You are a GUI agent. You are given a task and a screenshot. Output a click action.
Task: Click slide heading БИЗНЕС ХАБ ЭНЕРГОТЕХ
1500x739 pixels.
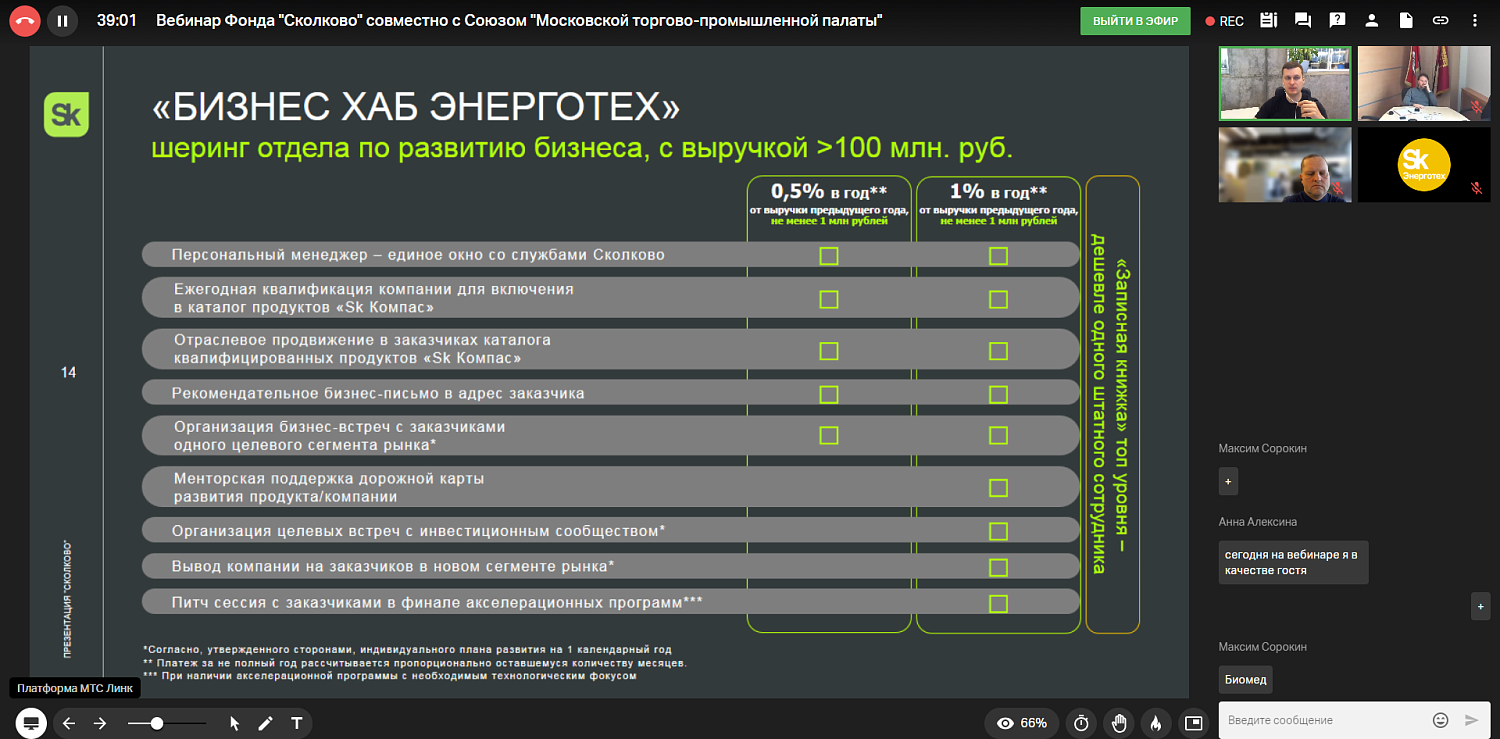coord(416,108)
